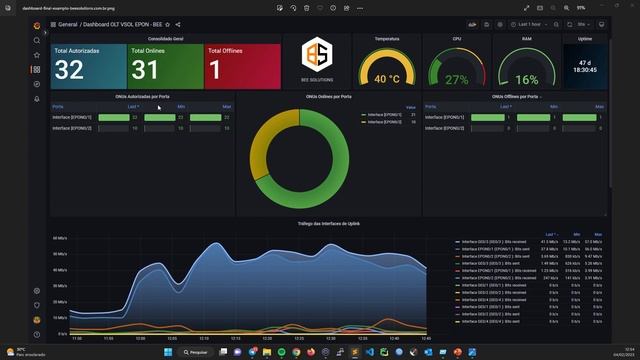Click color swatch of GE0/2 Bits received
The width and height of the screenshot is (640, 360).
click(x=458, y=293)
